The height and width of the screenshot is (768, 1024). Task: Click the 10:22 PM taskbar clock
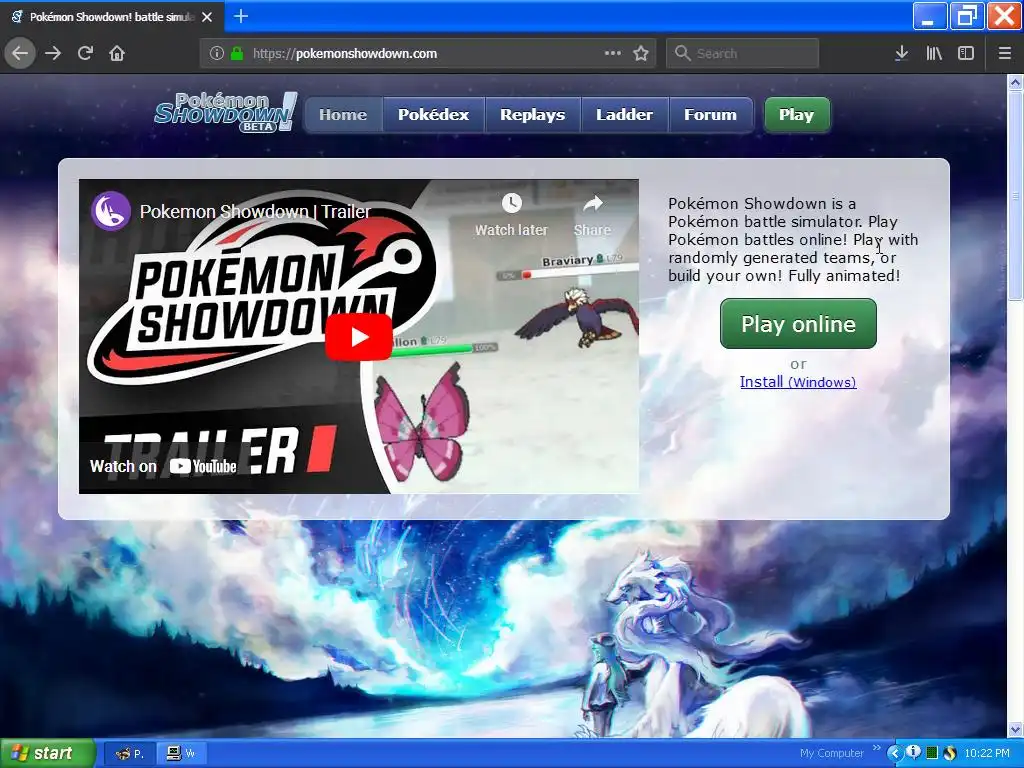click(x=987, y=754)
